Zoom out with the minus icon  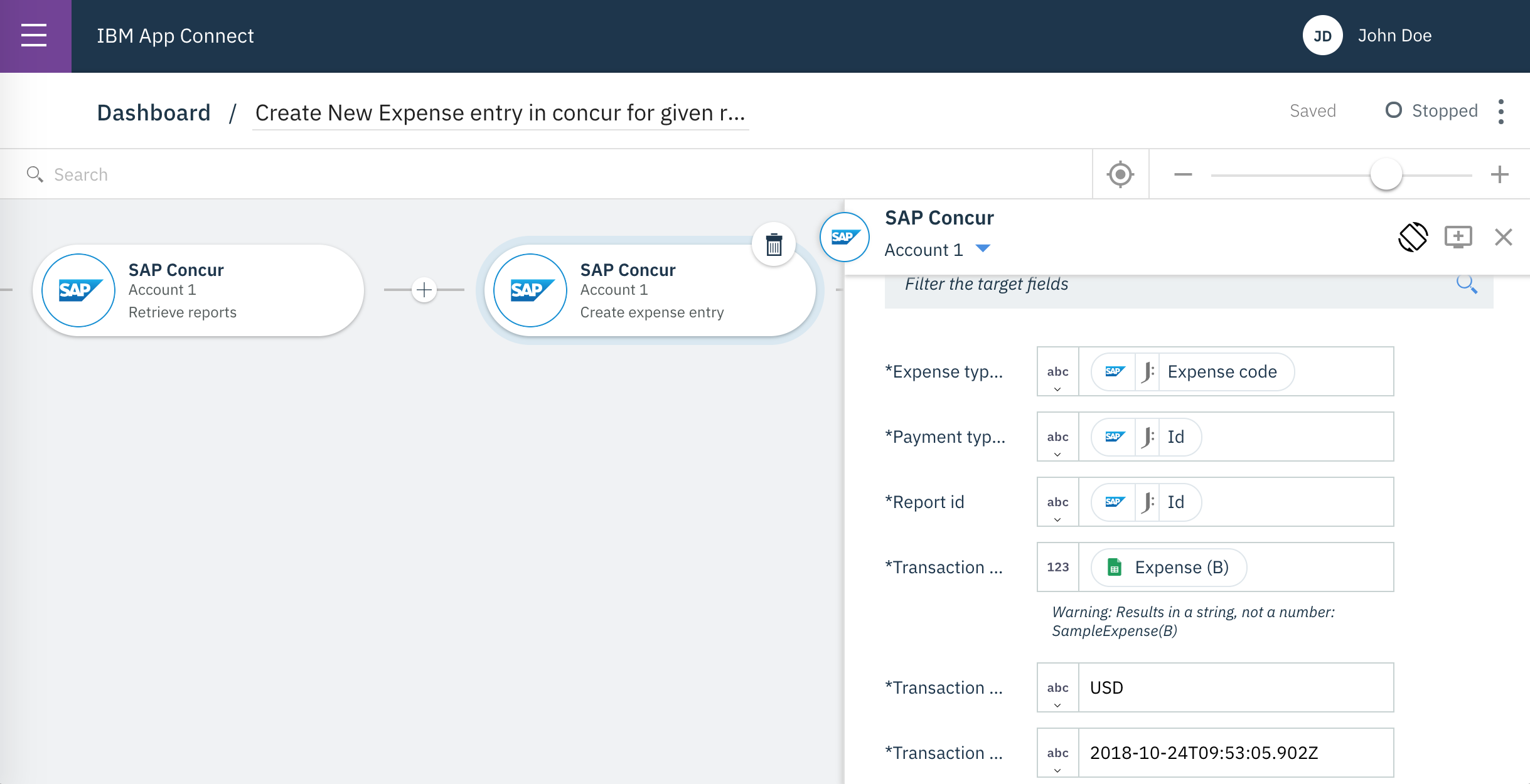coord(1183,174)
